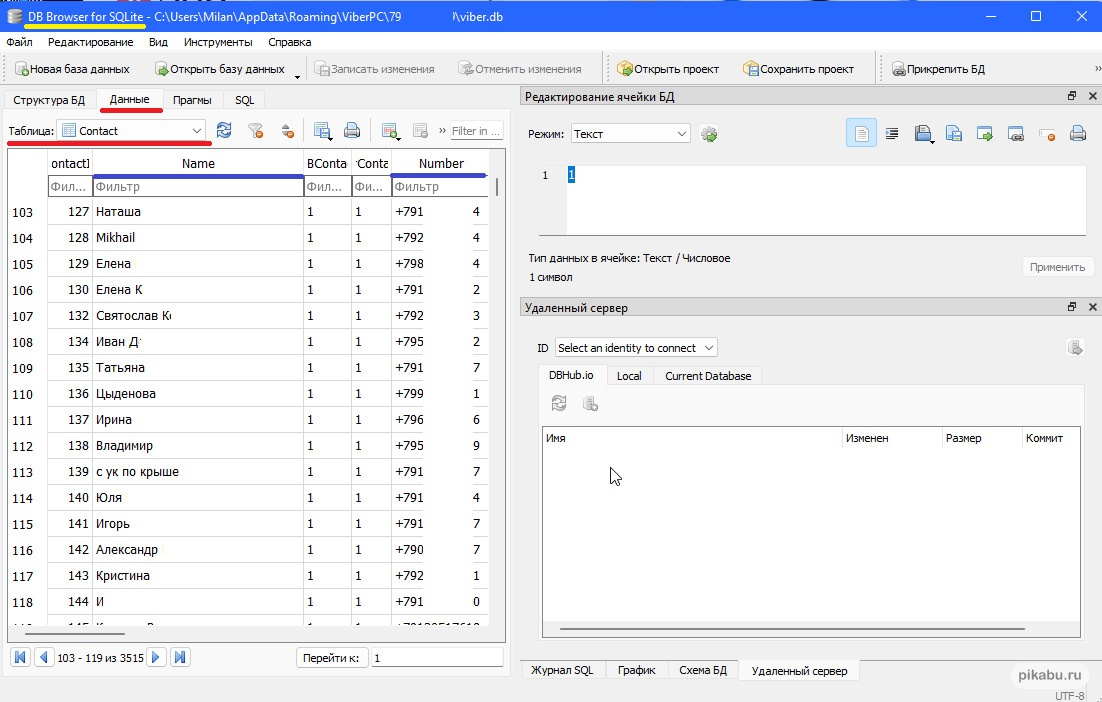
Task: Click the clear all filters icon
Action: [255, 131]
